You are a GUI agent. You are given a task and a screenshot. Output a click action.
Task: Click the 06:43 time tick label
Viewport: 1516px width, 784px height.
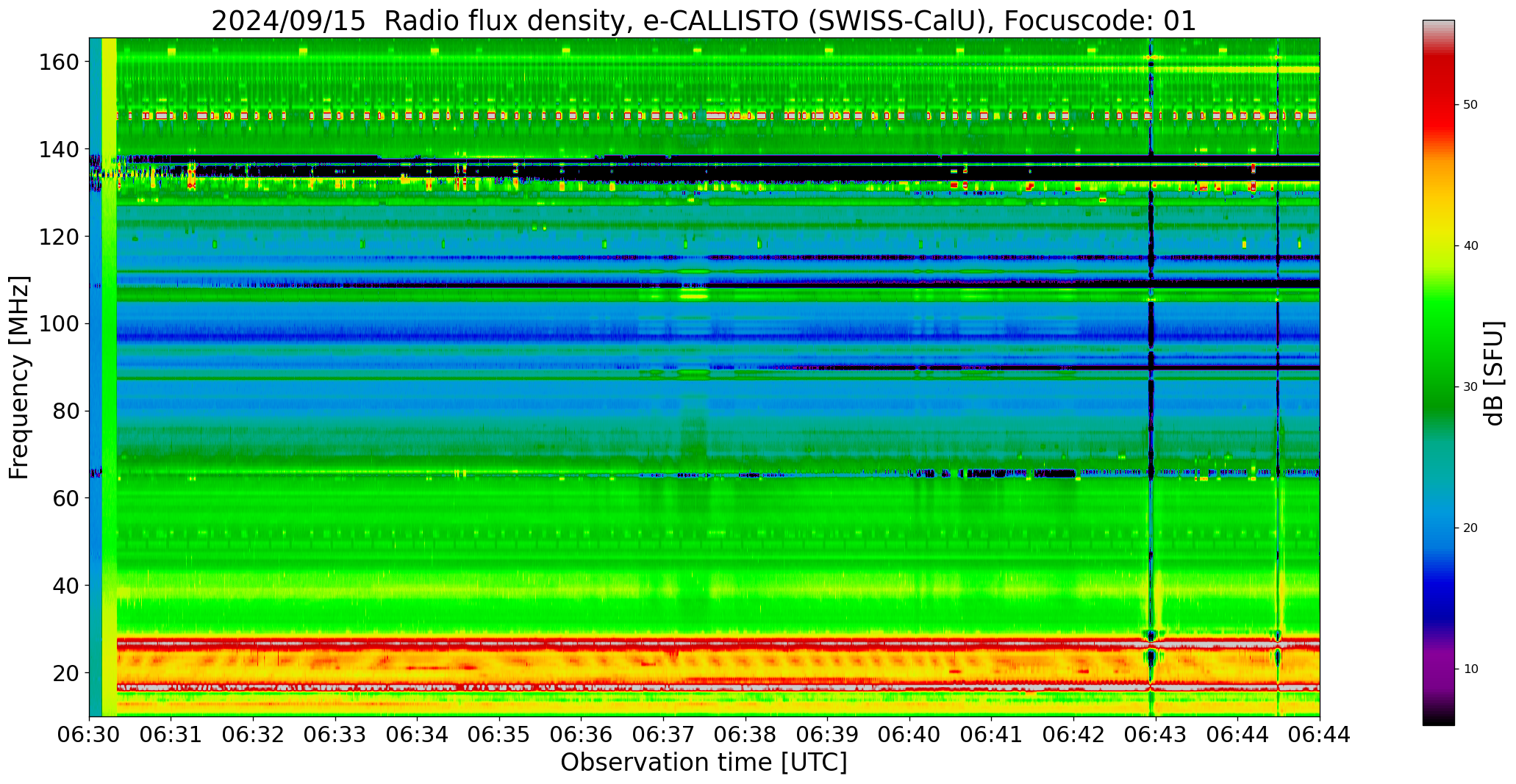[1156, 734]
